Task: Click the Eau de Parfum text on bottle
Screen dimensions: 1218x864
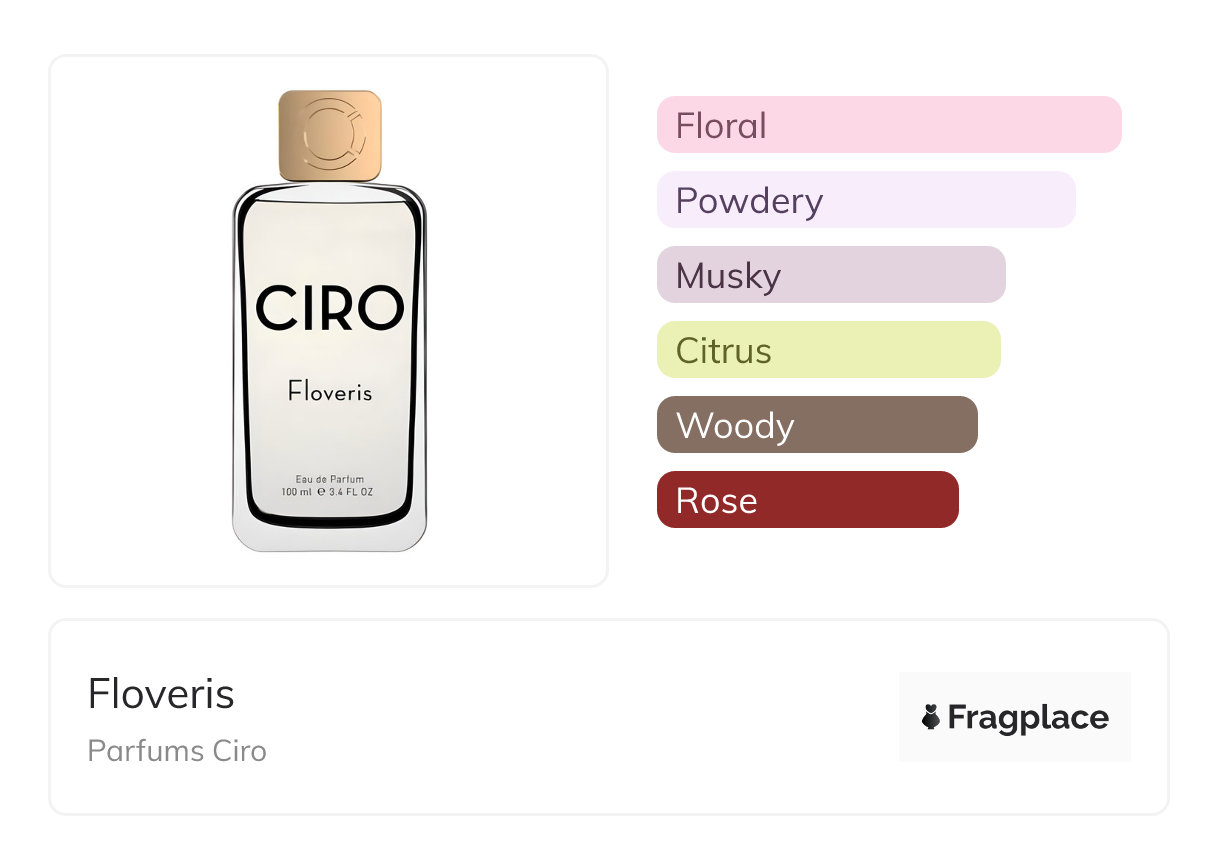Action: [330, 479]
